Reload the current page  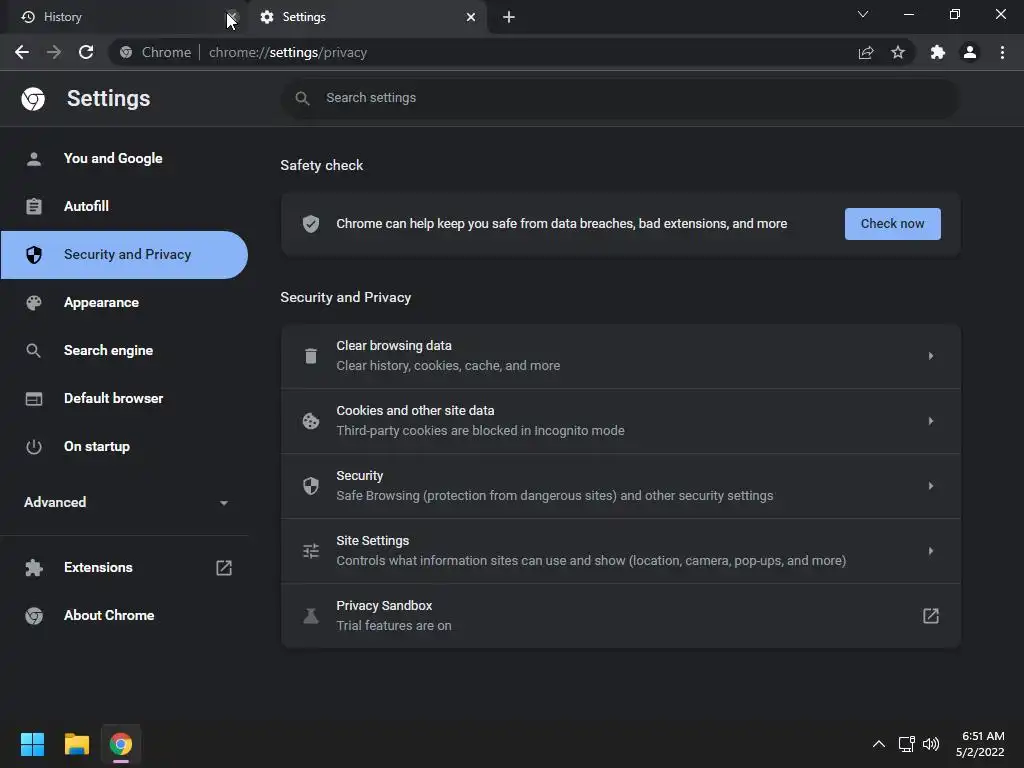86,52
